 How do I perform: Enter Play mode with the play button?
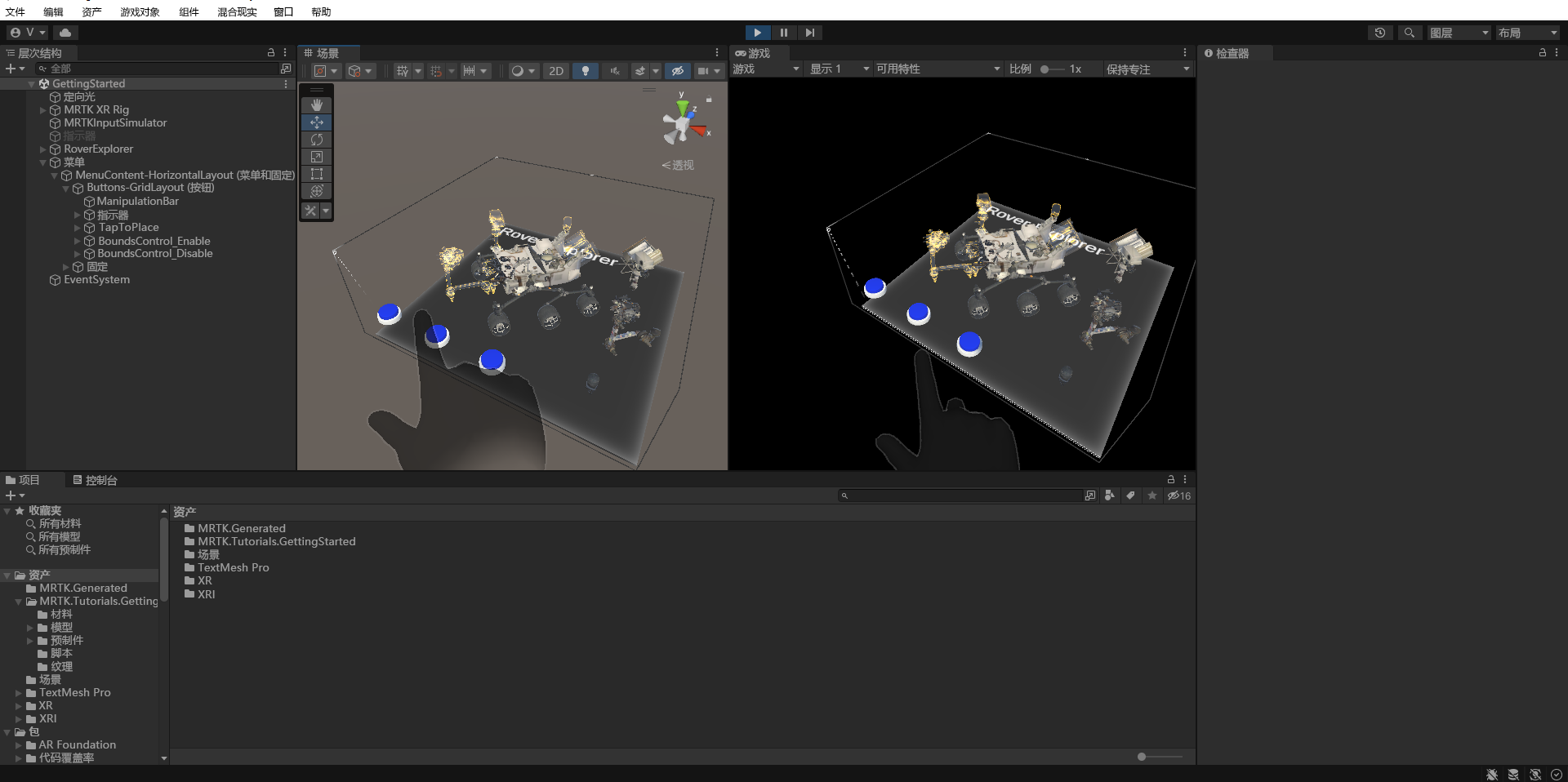pos(758,33)
